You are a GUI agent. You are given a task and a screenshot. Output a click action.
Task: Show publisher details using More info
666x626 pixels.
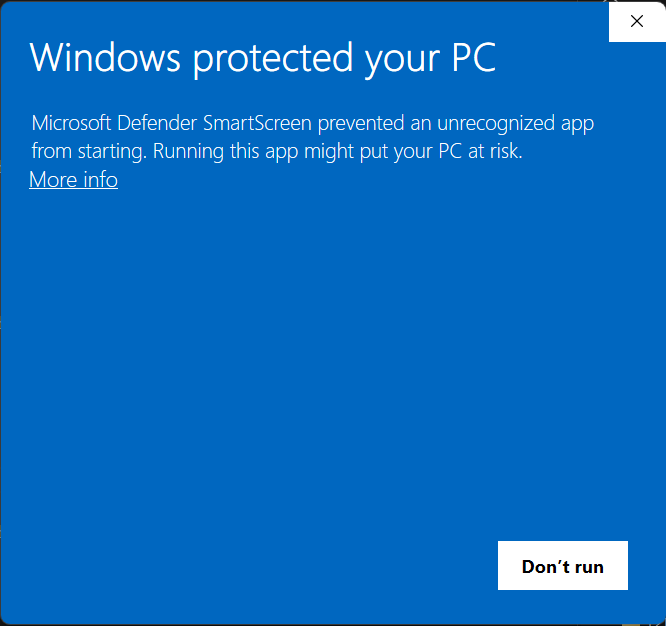coord(73,180)
